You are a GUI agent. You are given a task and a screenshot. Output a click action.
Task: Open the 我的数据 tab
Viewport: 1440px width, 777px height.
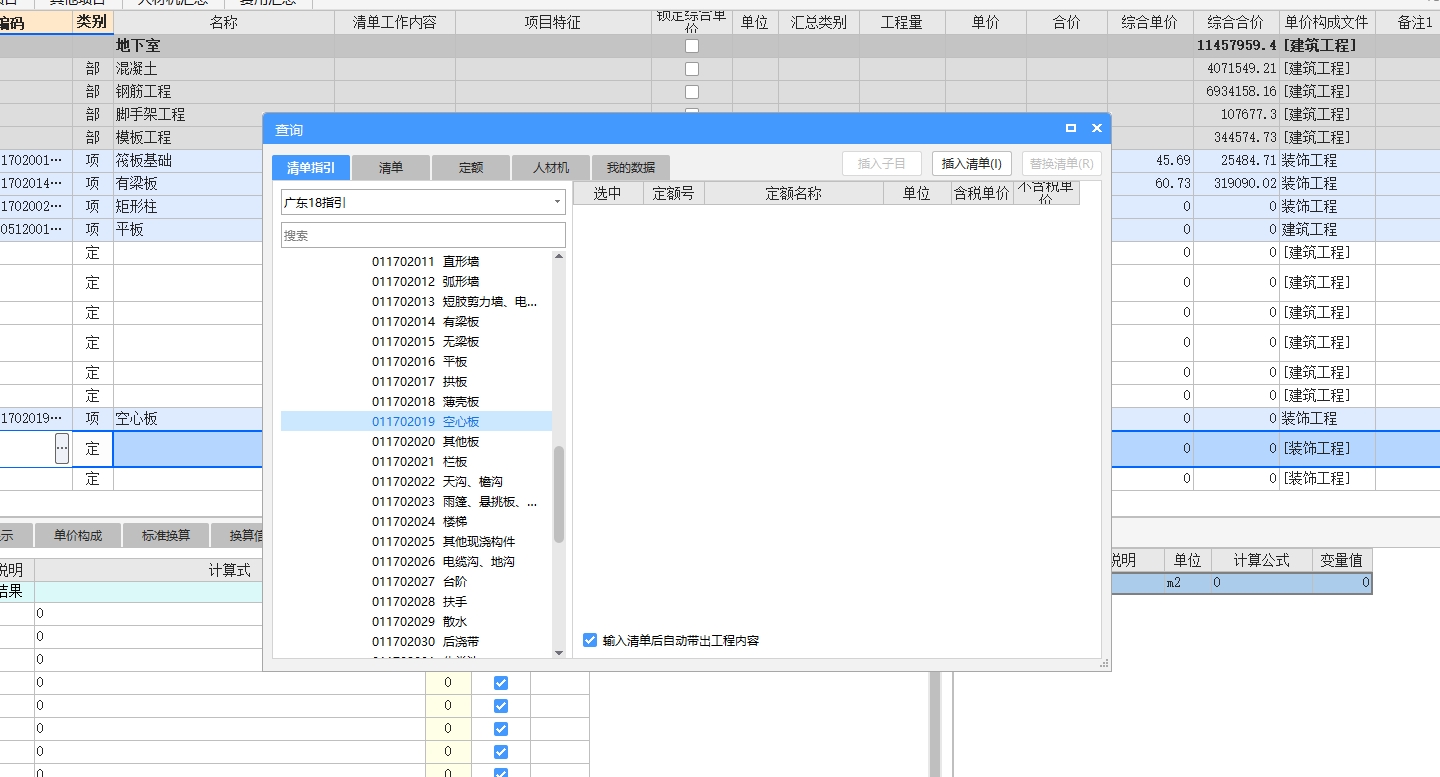(631, 168)
